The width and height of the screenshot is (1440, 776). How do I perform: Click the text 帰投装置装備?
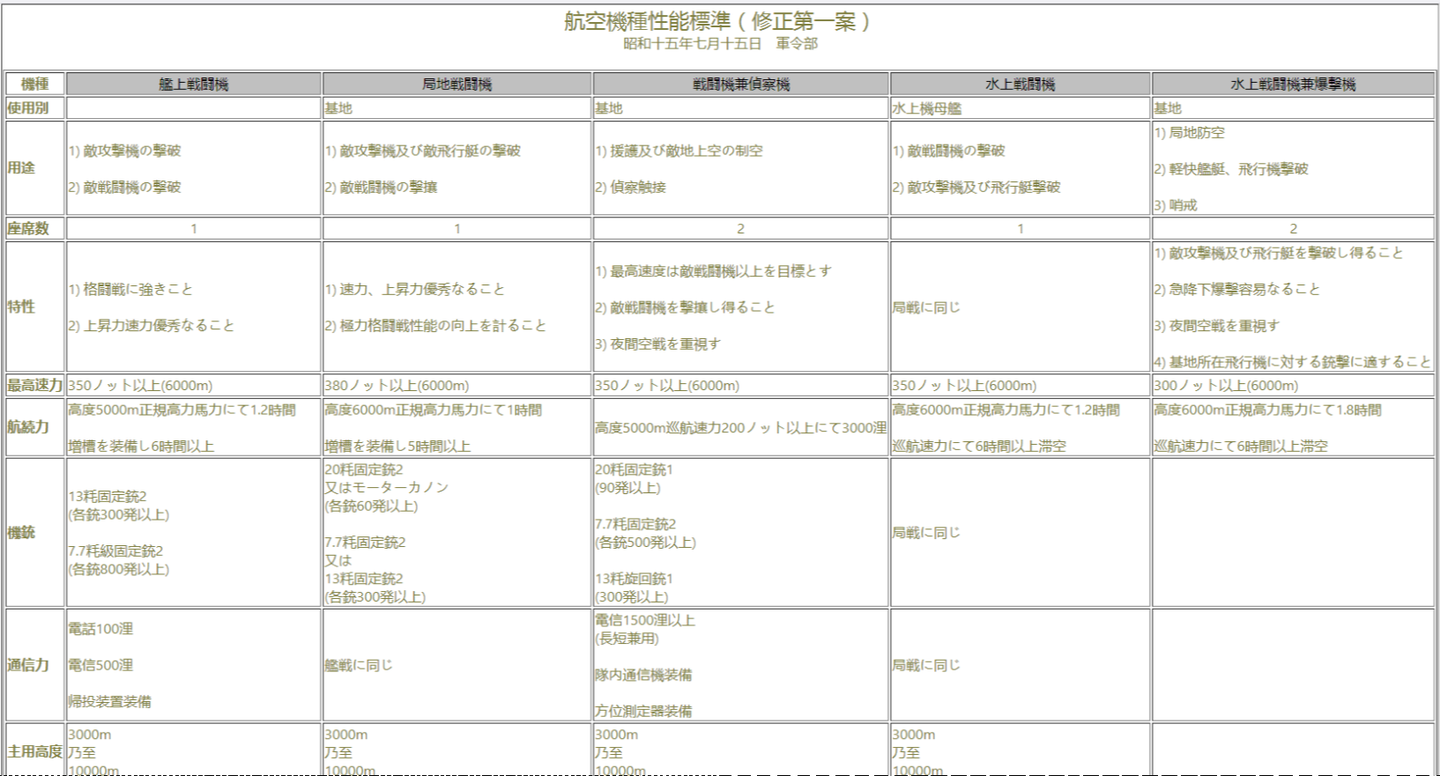(x=109, y=702)
